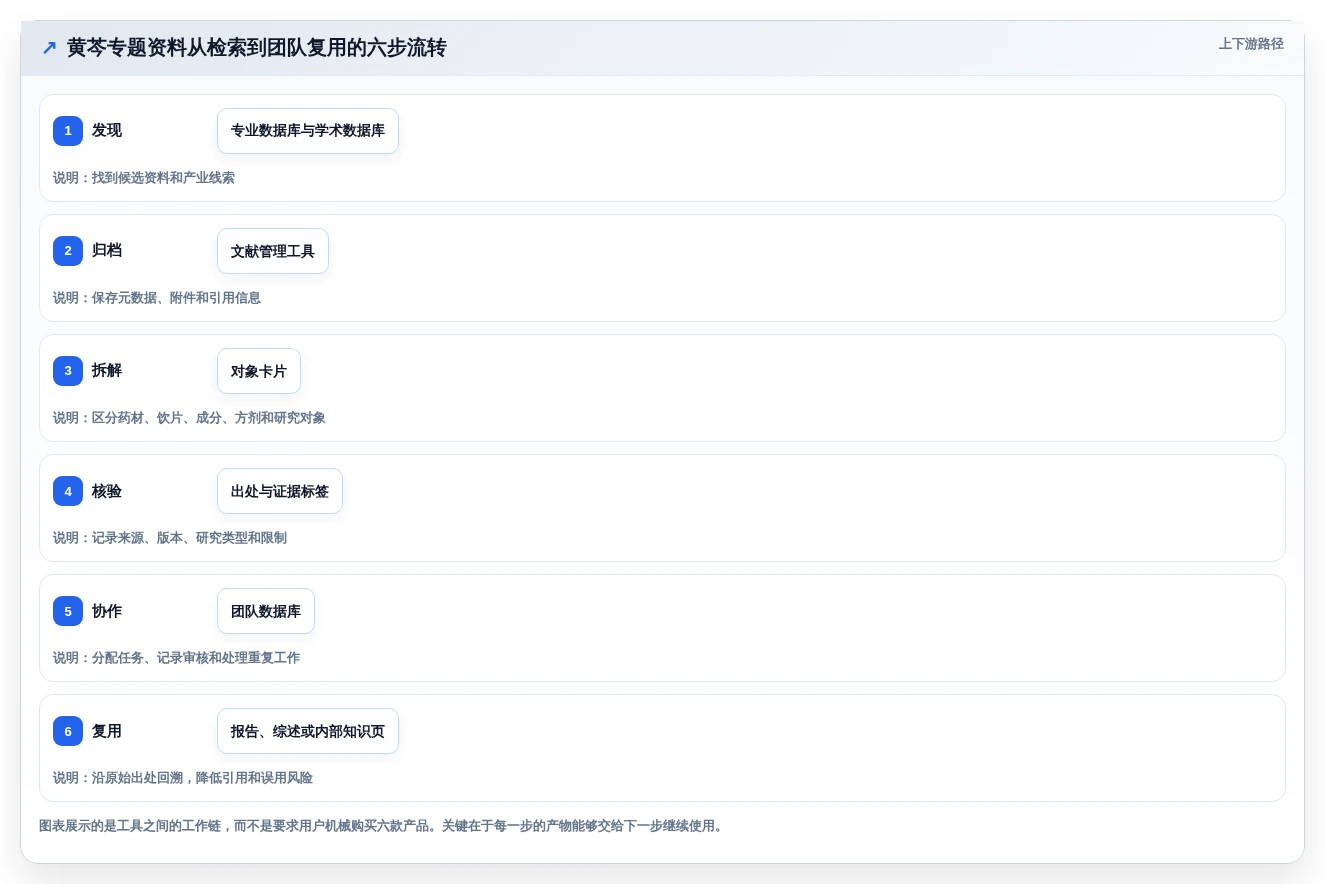Click the step name 复用
Viewport: 1325px width, 884px height.
point(107,731)
